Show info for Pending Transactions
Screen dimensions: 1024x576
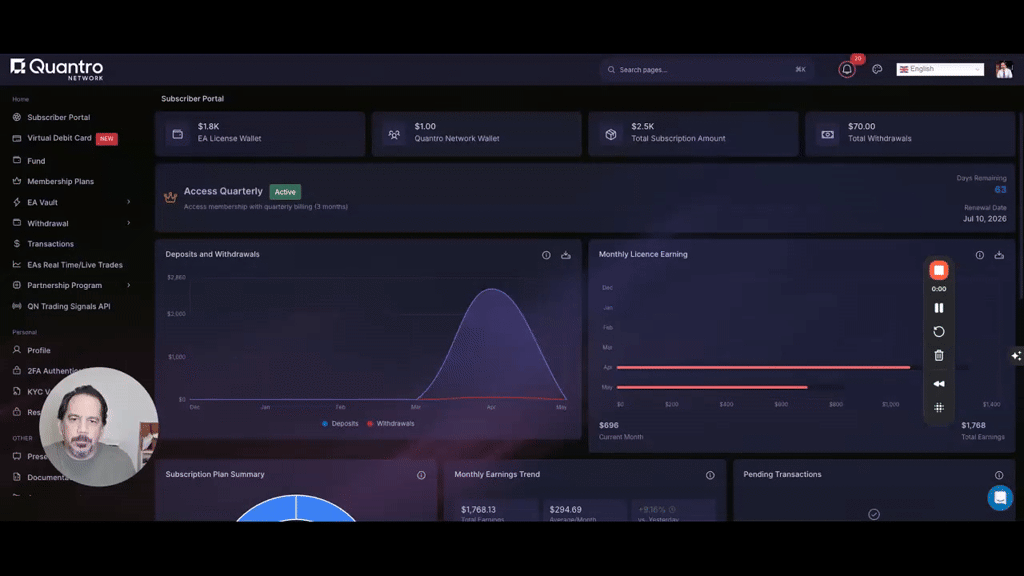pyautogui.click(x=999, y=475)
